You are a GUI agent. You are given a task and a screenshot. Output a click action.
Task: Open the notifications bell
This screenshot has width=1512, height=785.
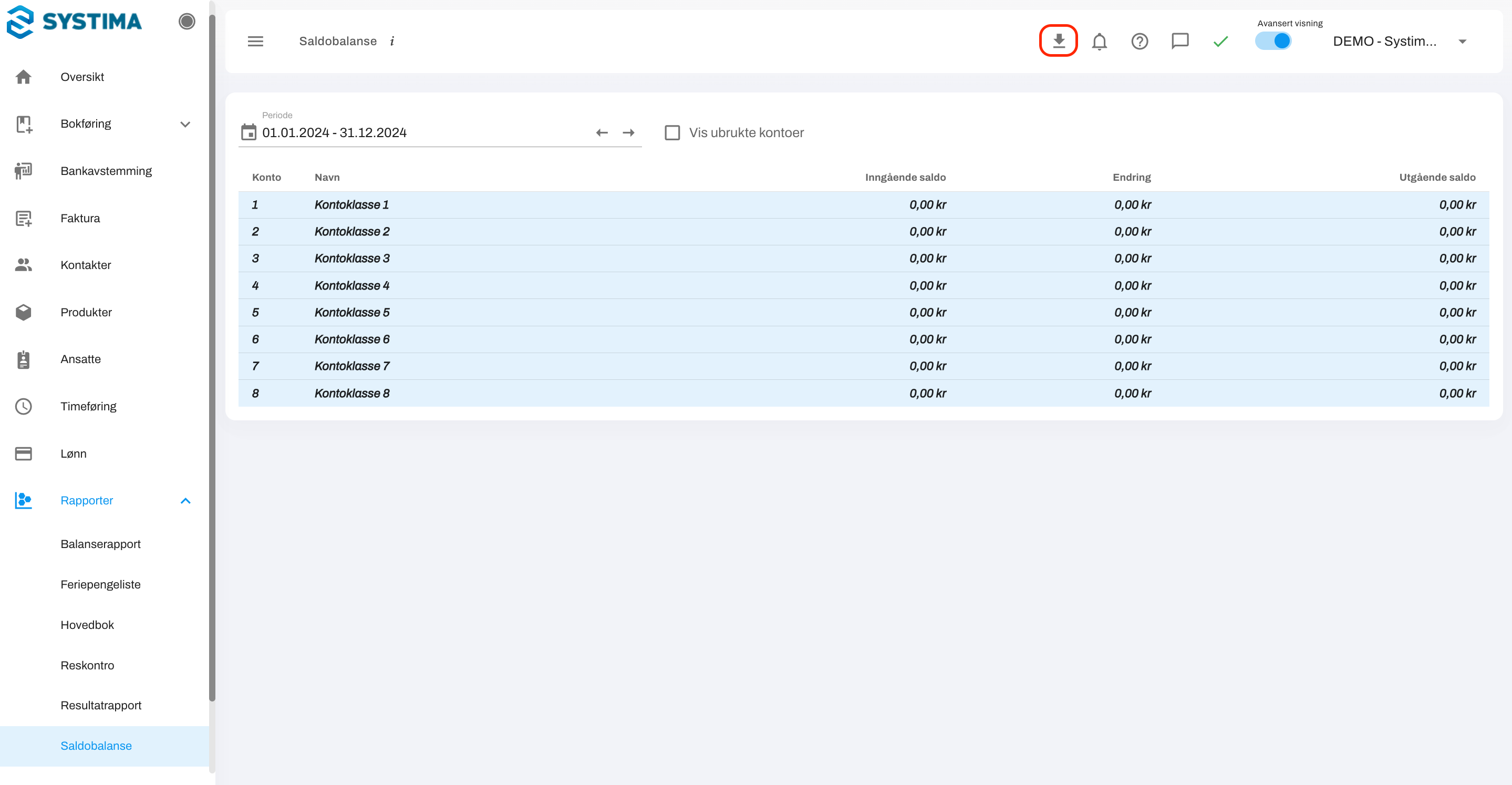pos(1099,42)
